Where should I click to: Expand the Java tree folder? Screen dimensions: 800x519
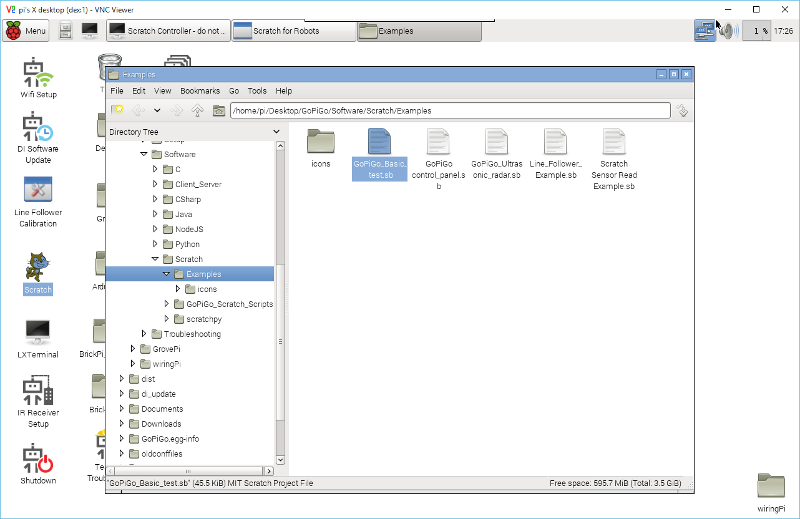155,214
